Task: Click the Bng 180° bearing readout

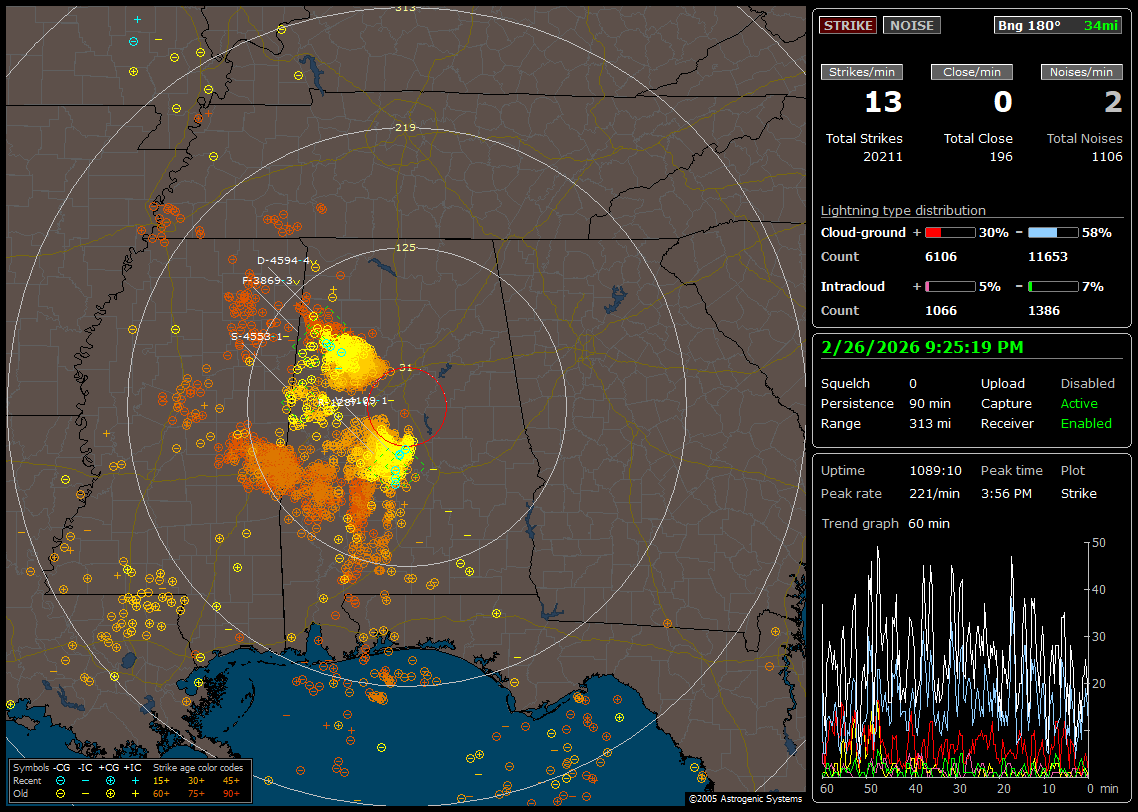Action: pos(1029,25)
